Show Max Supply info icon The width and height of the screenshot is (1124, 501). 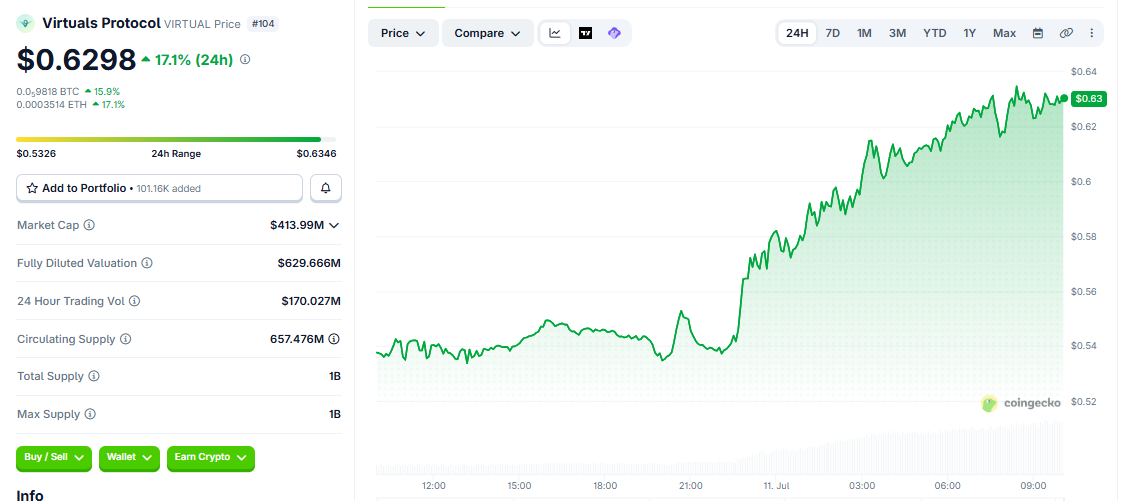pyautogui.click(x=90, y=414)
